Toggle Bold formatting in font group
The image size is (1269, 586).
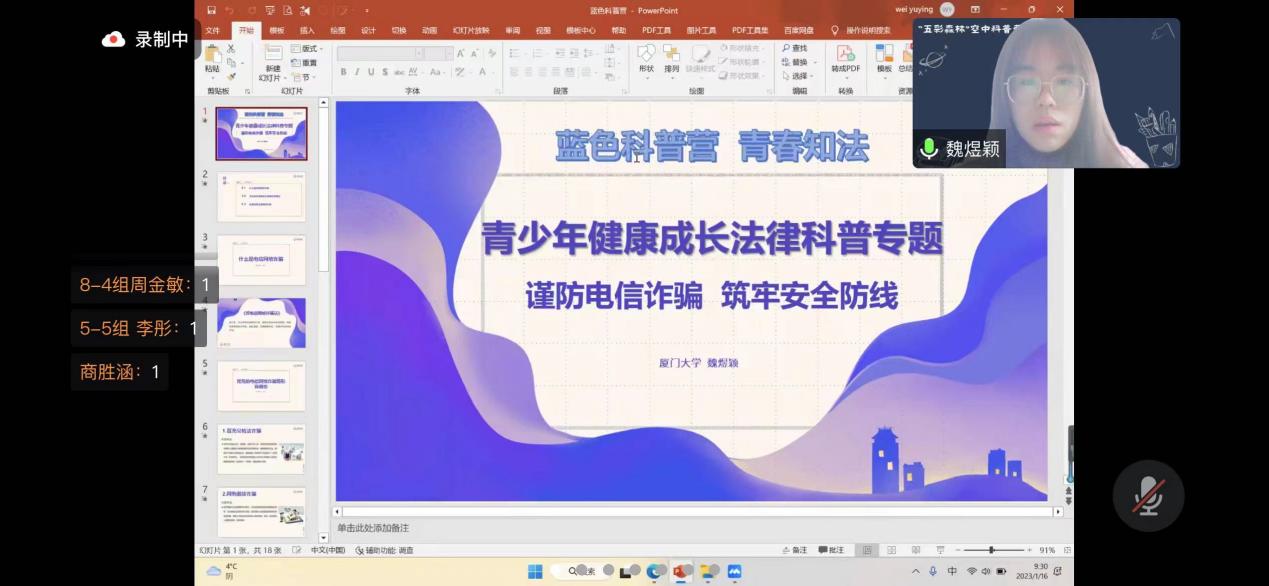coord(343,72)
